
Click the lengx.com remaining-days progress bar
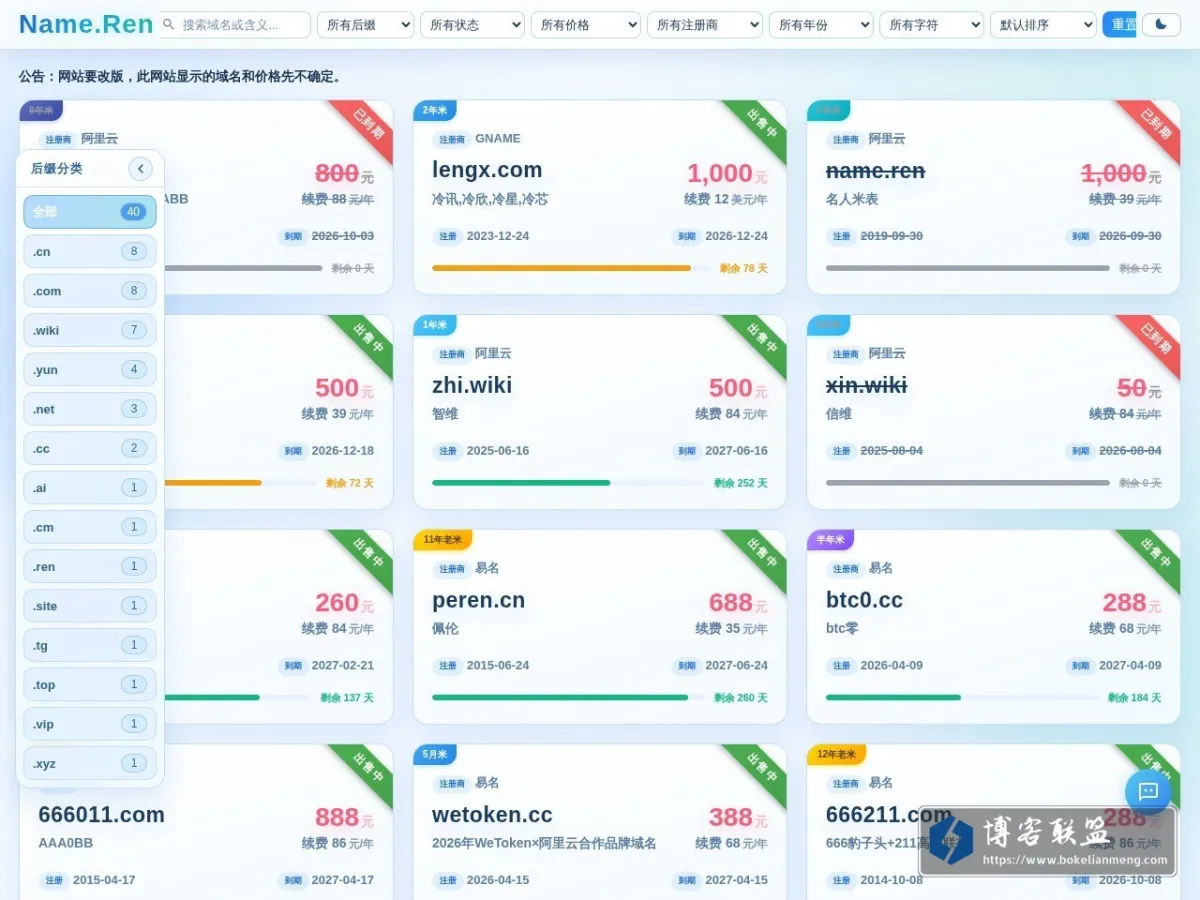pos(571,268)
